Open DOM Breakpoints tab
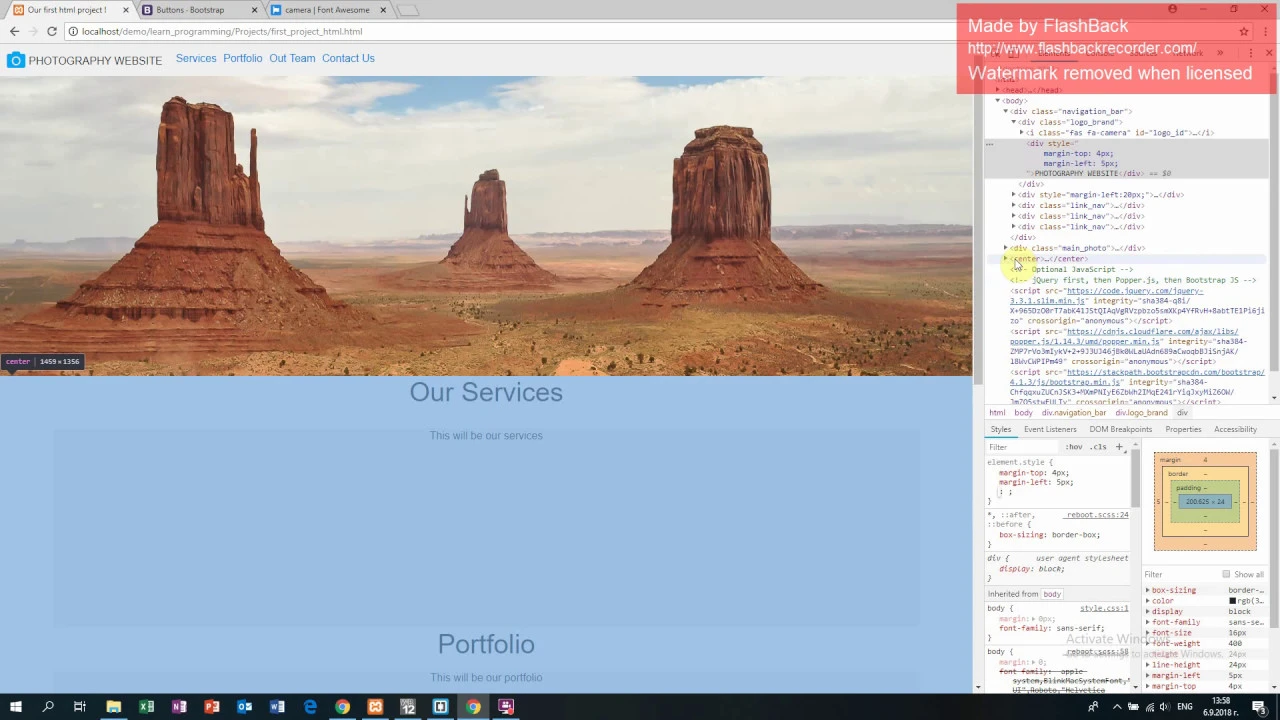Image resolution: width=1280 pixels, height=720 pixels. click(x=1120, y=430)
